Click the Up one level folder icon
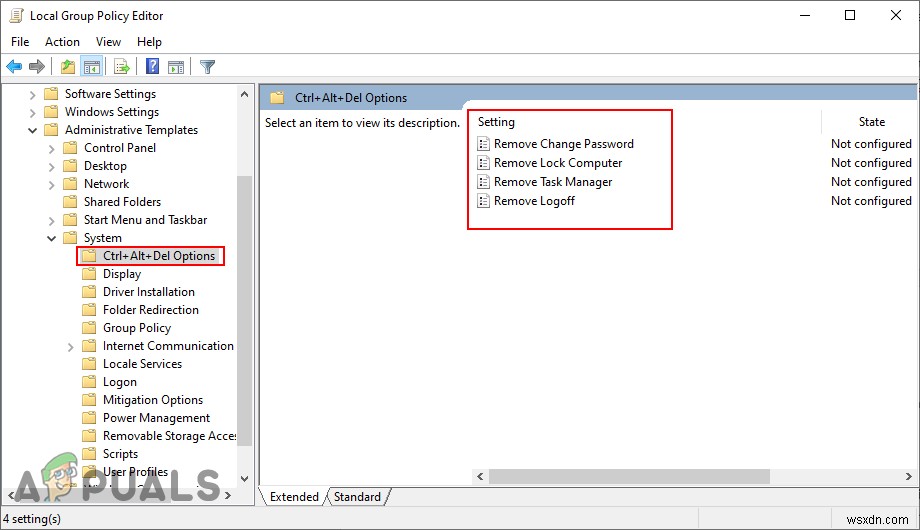The image size is (920, 530). pos(68,66)
